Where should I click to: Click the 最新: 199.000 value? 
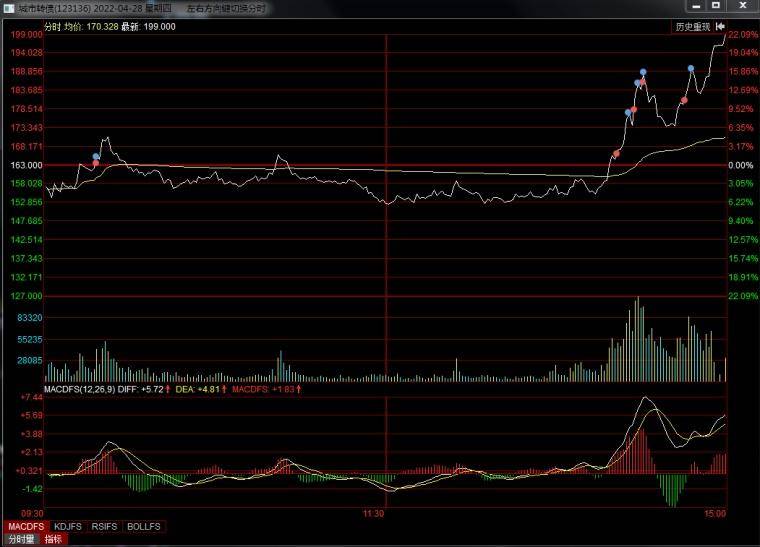(x=148, y=27)
